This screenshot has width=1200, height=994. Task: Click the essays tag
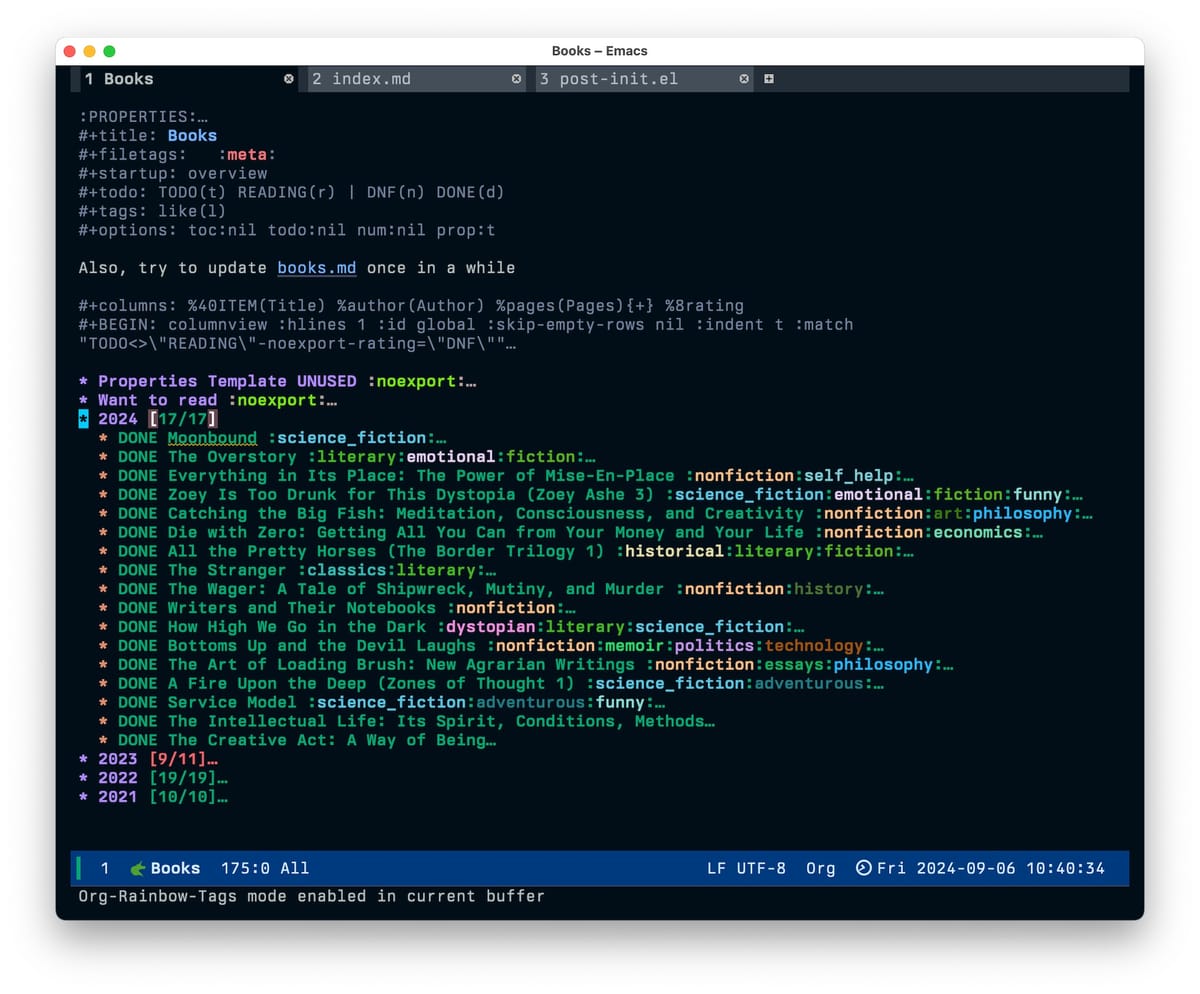tap(794, 666)
